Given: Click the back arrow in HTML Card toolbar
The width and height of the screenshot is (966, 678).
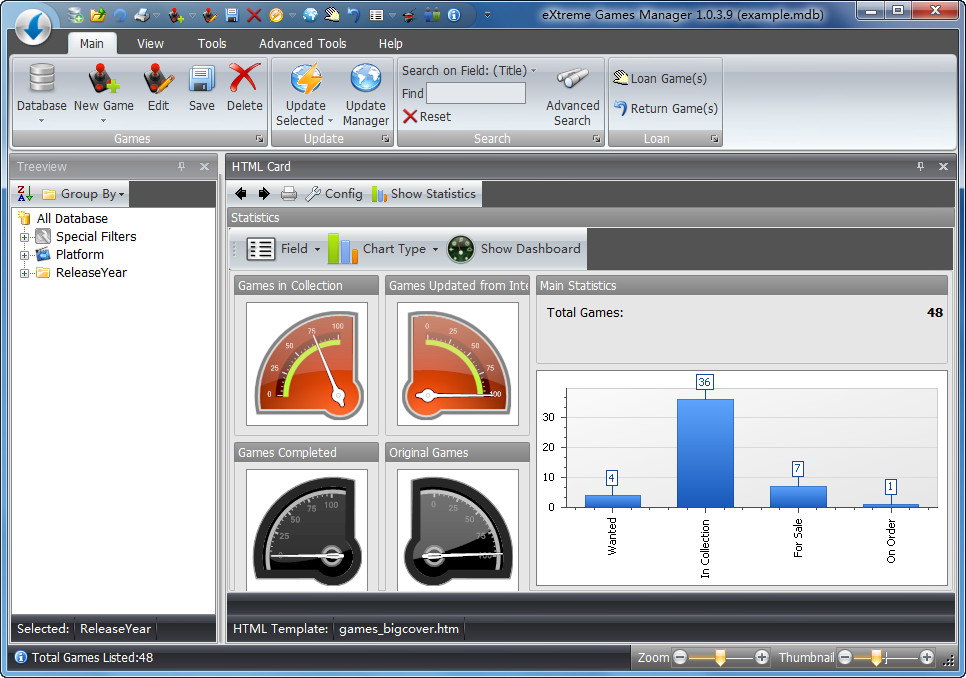Looking at the screenshot, I should pos(241,194).
